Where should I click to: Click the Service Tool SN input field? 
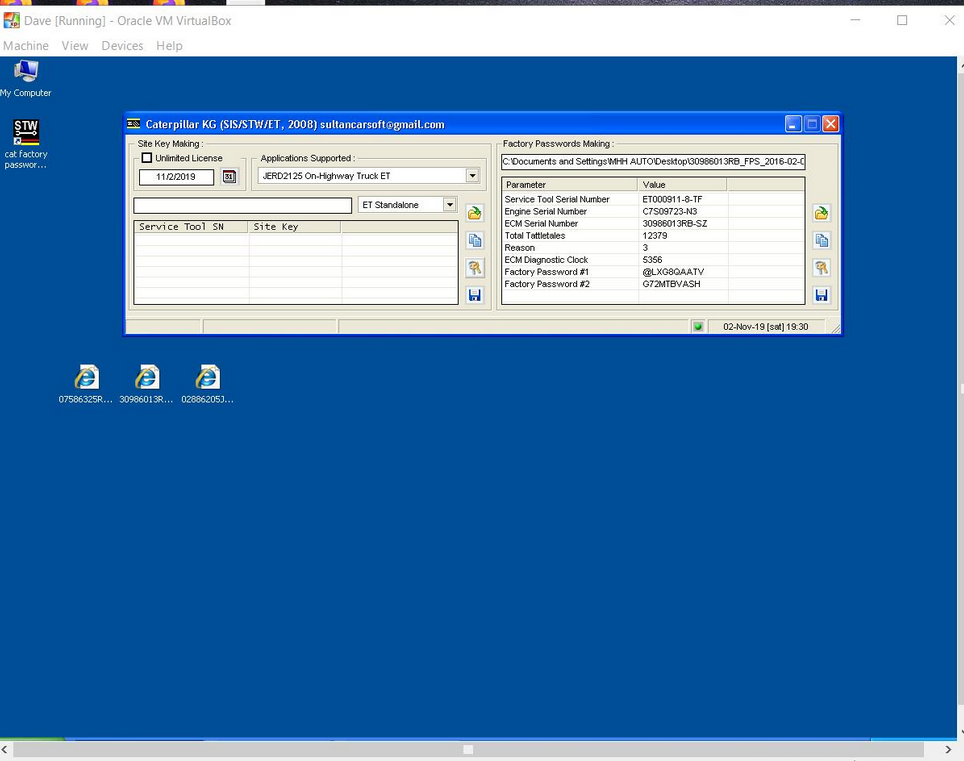(242, 205)
